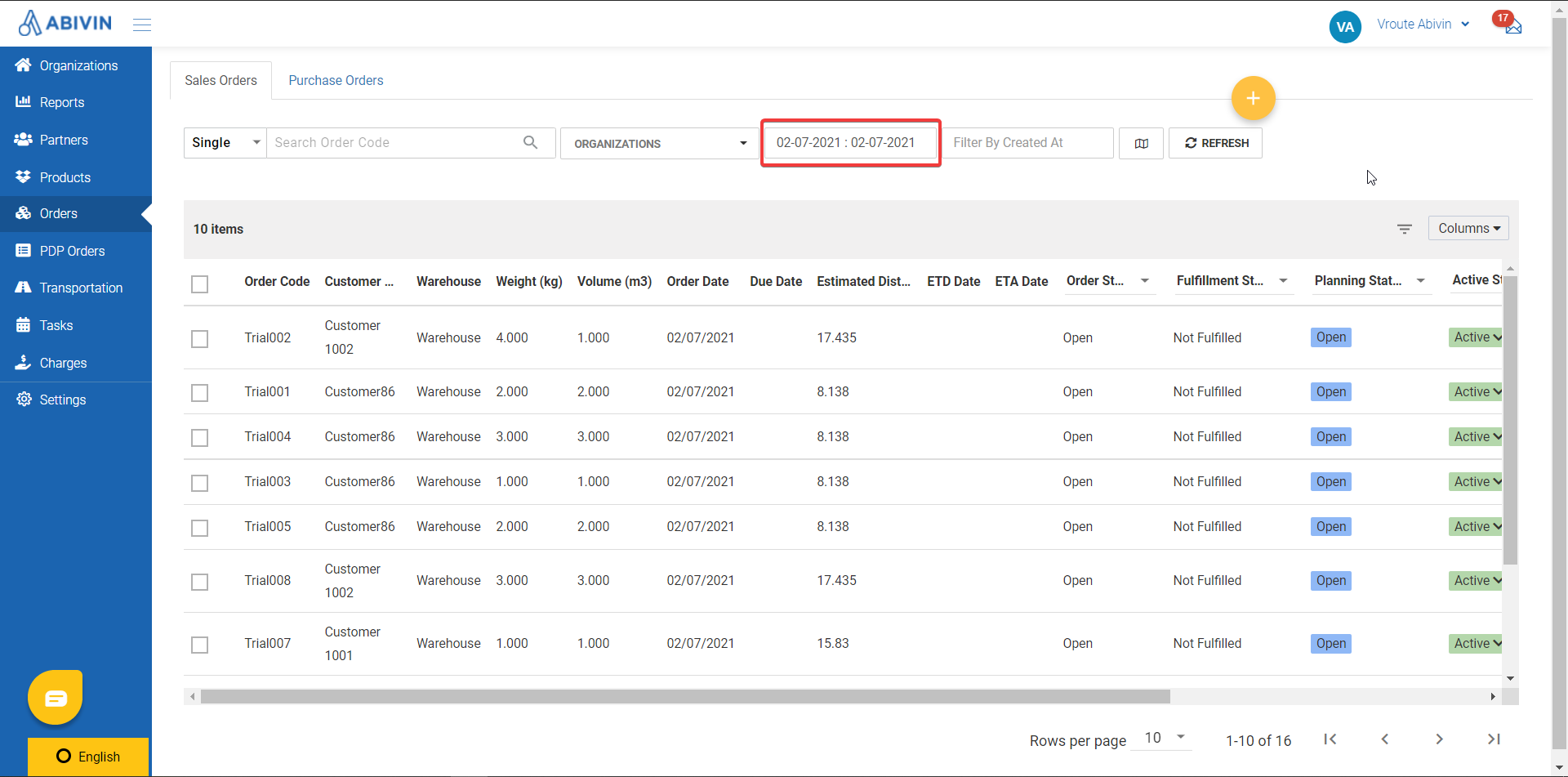Click the yellow plus add order button
Viewport: 1568px width, 777px height.
pyautogui.click(x=1253, y=98)
